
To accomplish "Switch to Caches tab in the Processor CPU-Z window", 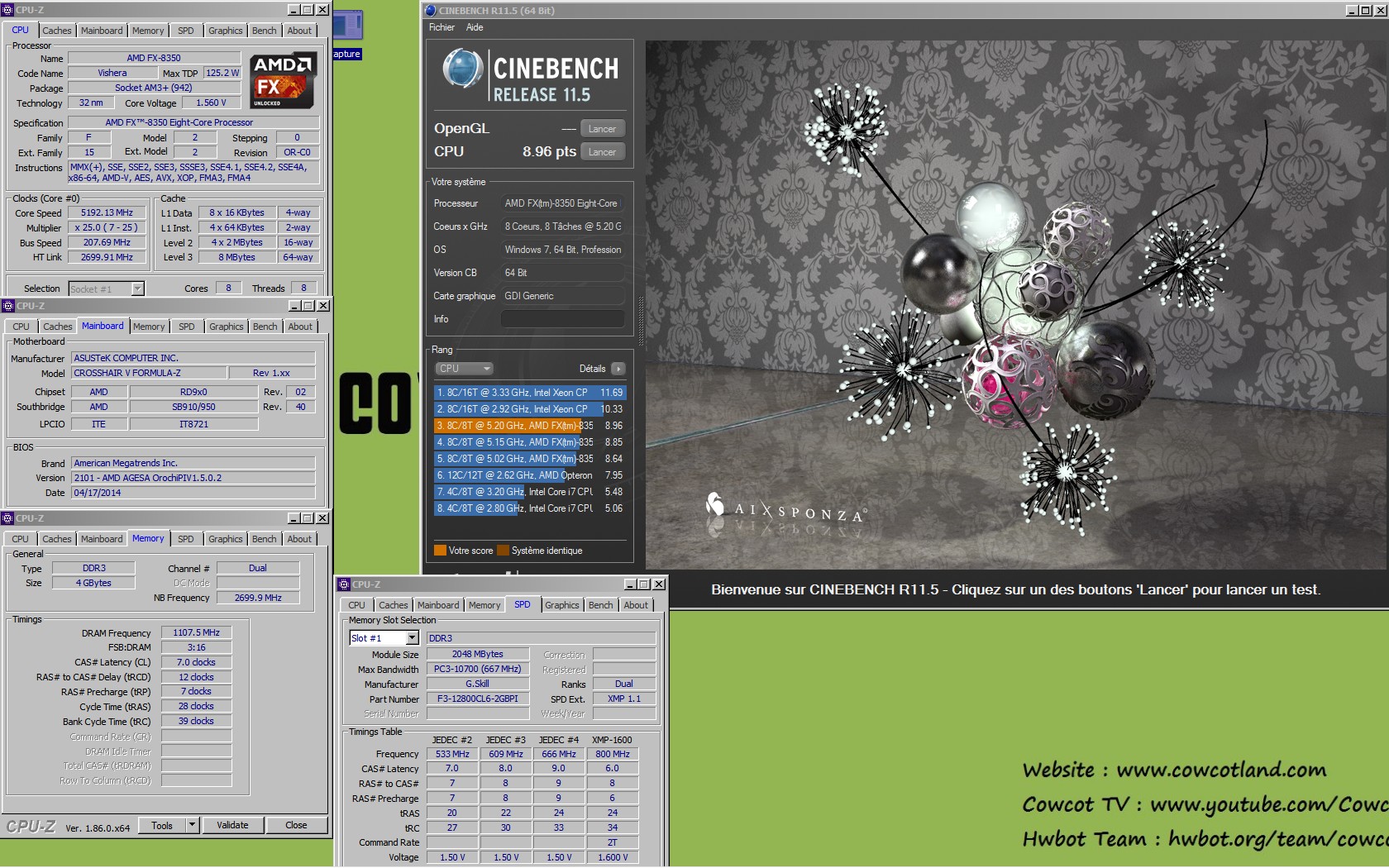I will coord(57,31).
